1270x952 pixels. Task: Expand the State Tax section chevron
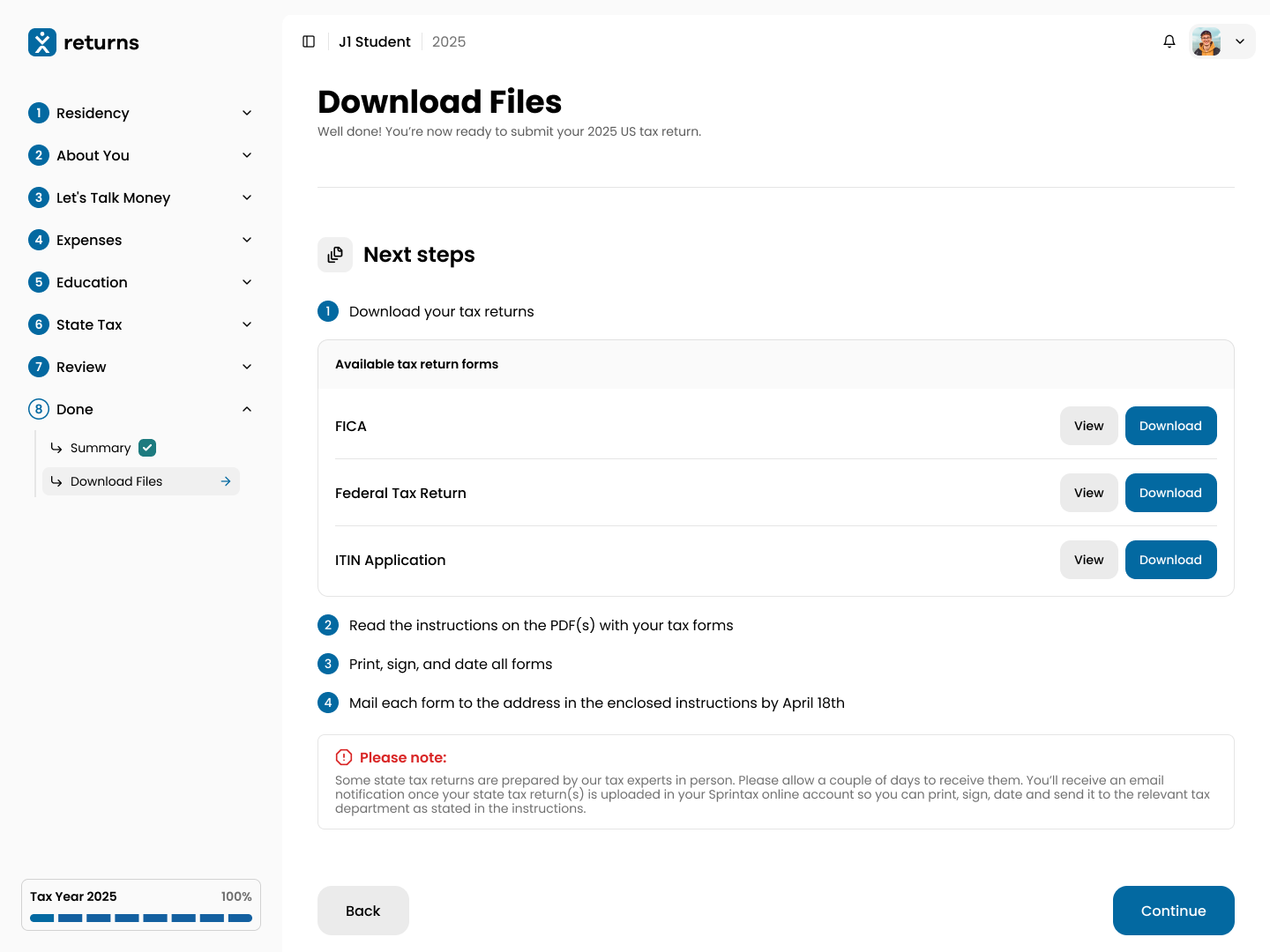[x=247, y=324]
